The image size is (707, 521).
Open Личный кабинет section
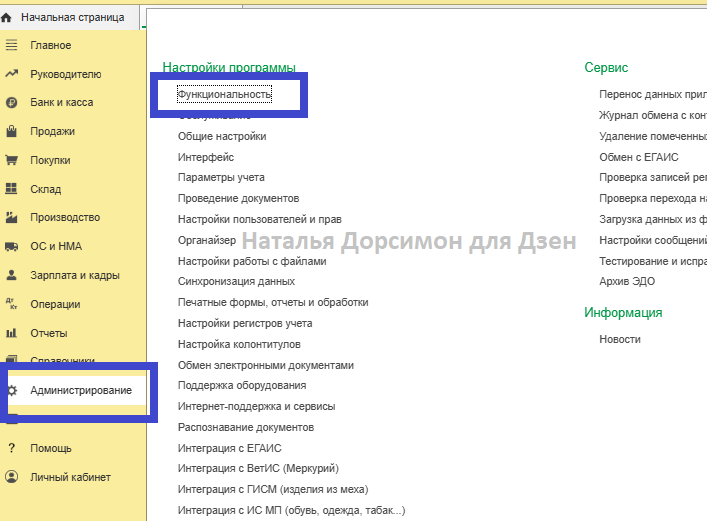click(x=70, y=477)
